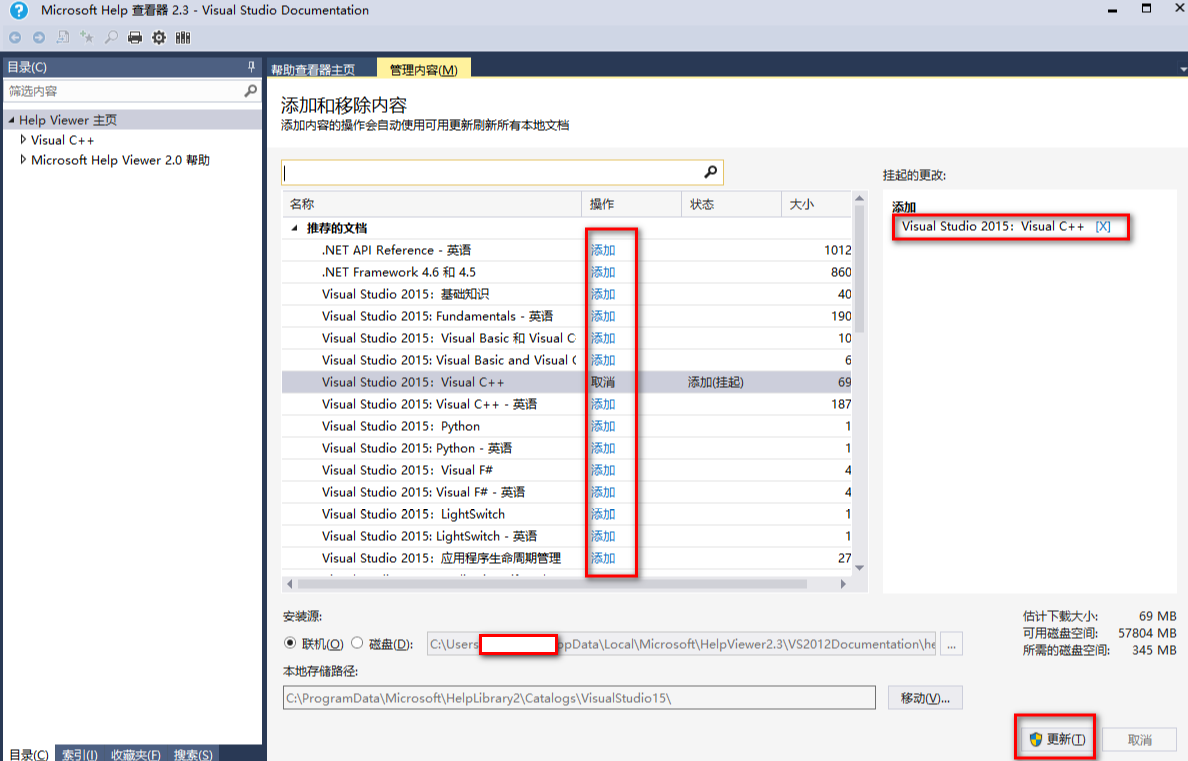Click 添加 for Python - 英语 row

pos(603,448)
